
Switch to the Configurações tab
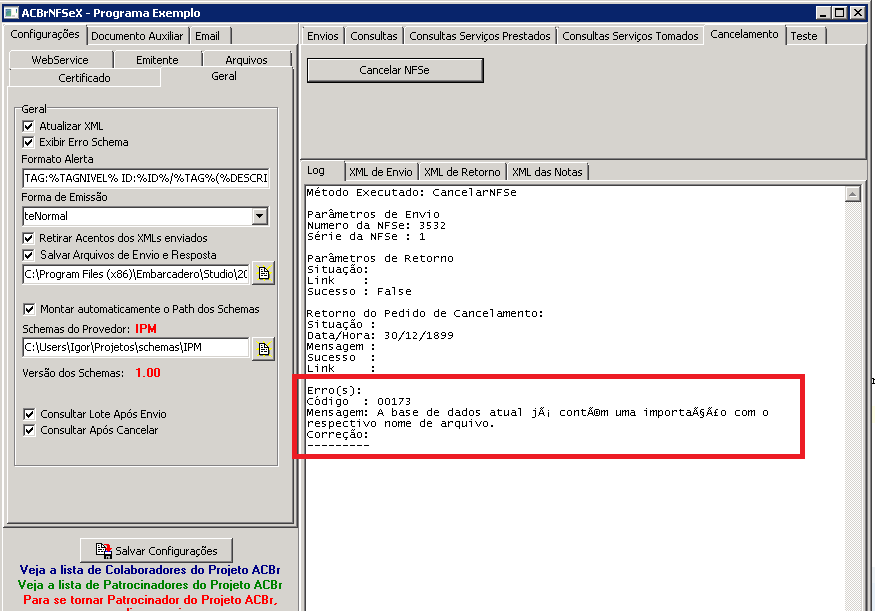[x=45, y=35]
